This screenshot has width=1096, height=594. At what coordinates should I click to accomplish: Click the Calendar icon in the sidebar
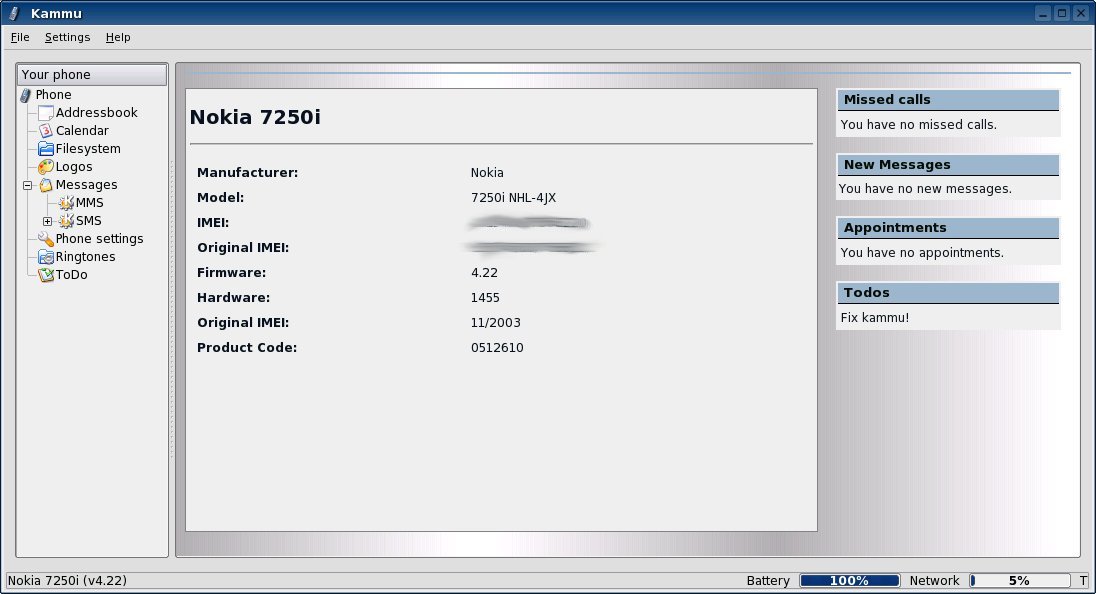coord(46,131)
